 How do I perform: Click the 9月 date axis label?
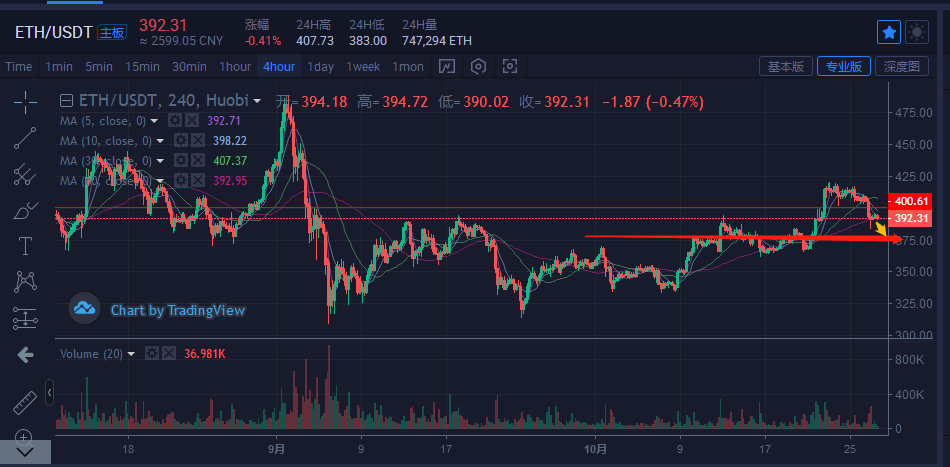[276, 449]
